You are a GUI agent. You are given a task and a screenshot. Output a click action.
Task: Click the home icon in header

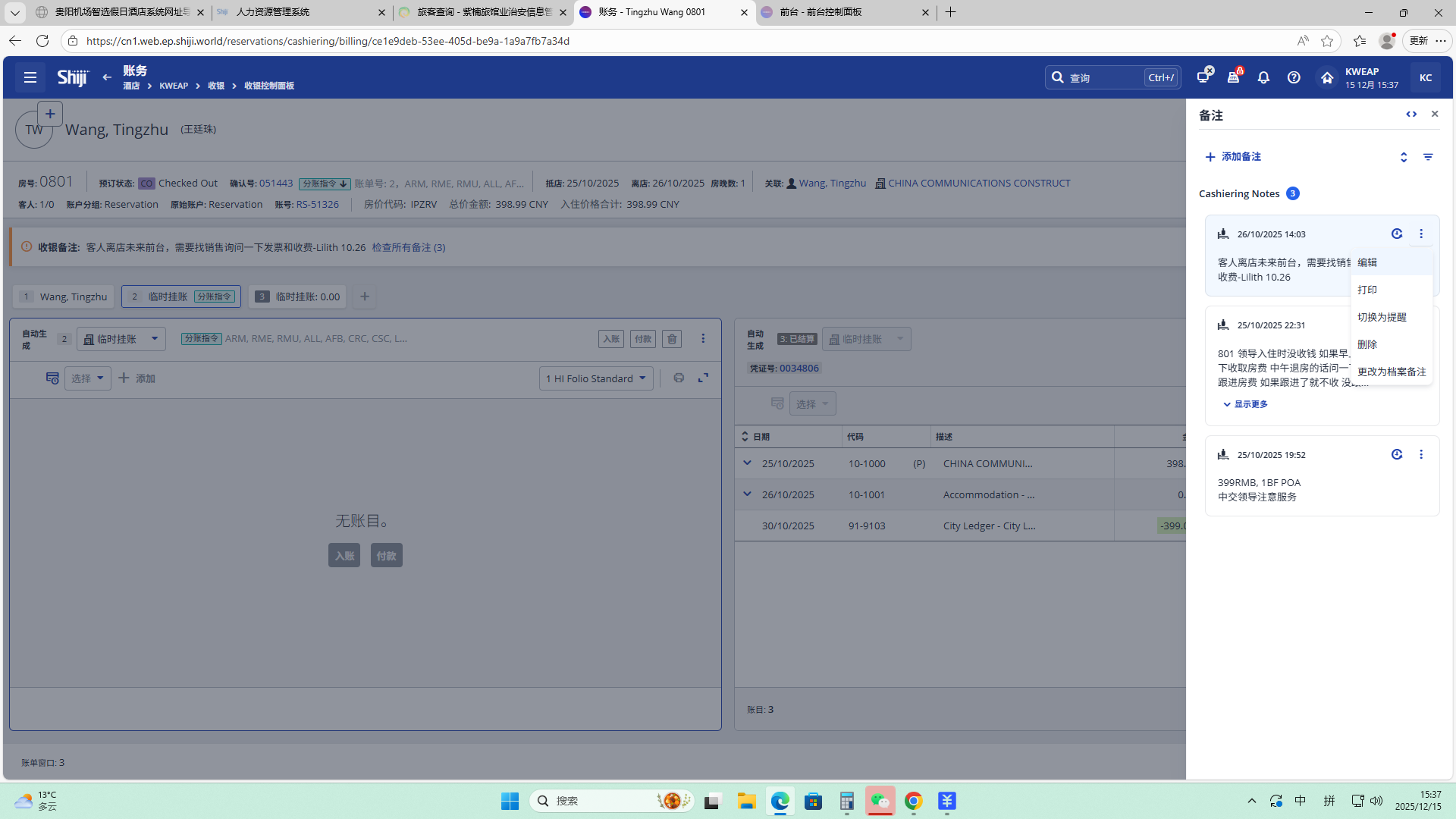point(1326,77)
